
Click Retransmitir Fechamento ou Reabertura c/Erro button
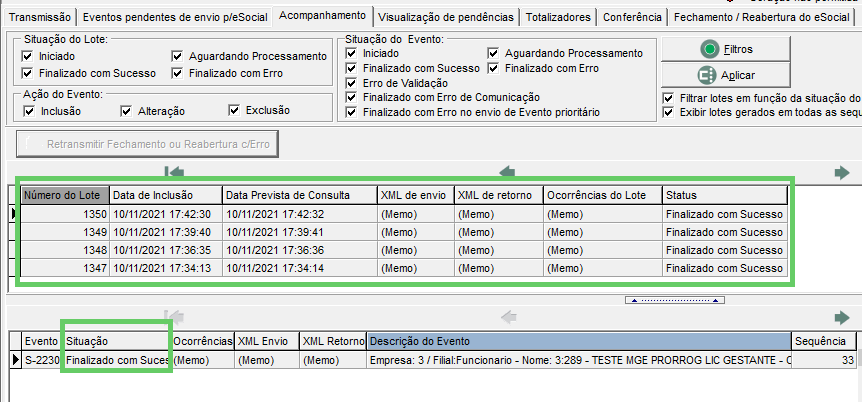(147, 145)
